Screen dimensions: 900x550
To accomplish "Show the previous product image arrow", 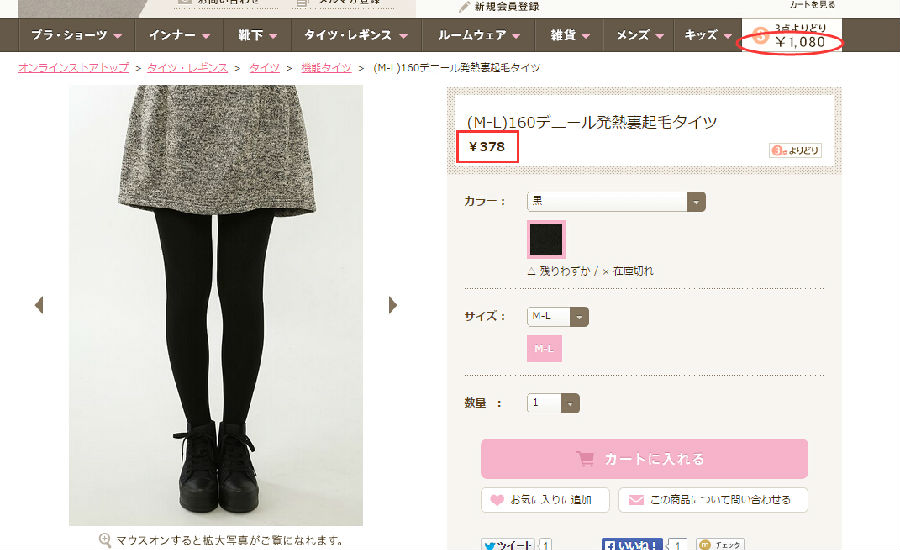I will 39,305.
